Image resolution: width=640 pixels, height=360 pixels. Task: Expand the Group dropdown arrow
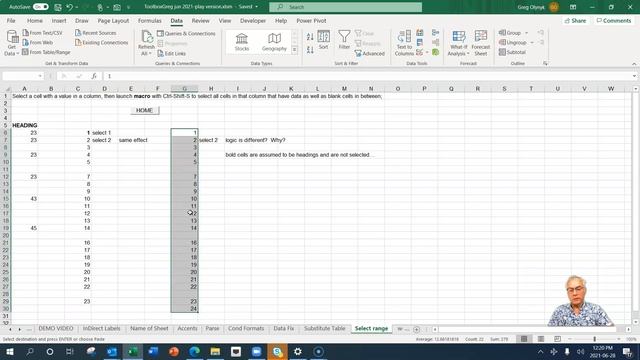point(527,33)
